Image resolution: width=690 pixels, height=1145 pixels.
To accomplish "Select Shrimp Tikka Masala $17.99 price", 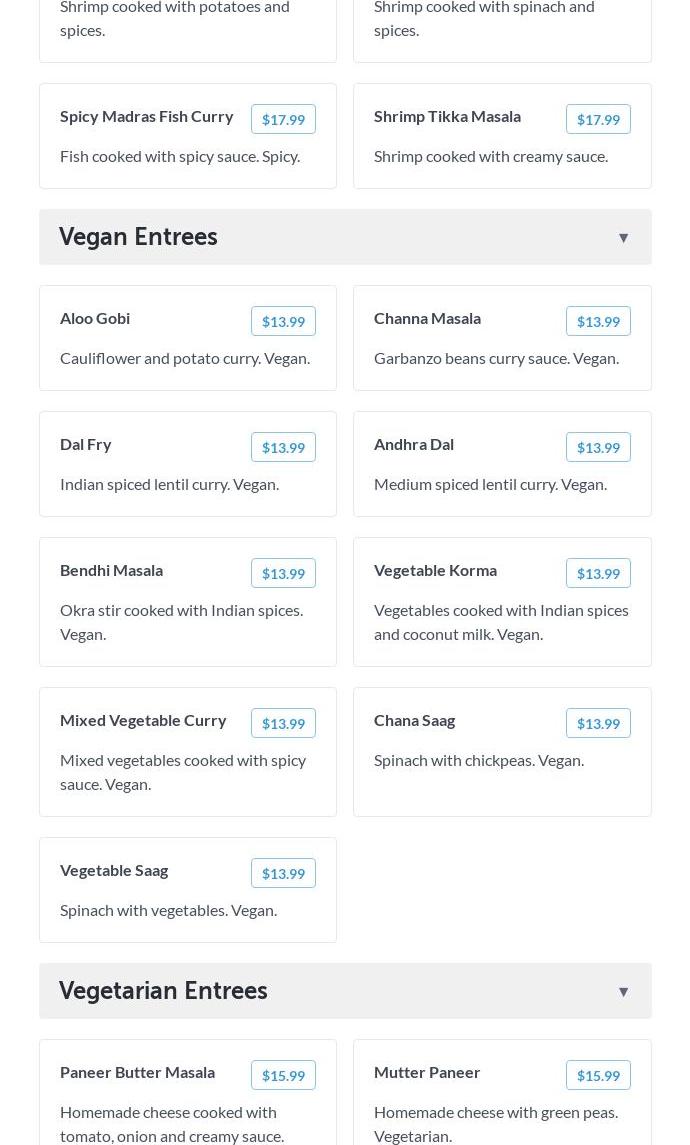I will [598, 119].
